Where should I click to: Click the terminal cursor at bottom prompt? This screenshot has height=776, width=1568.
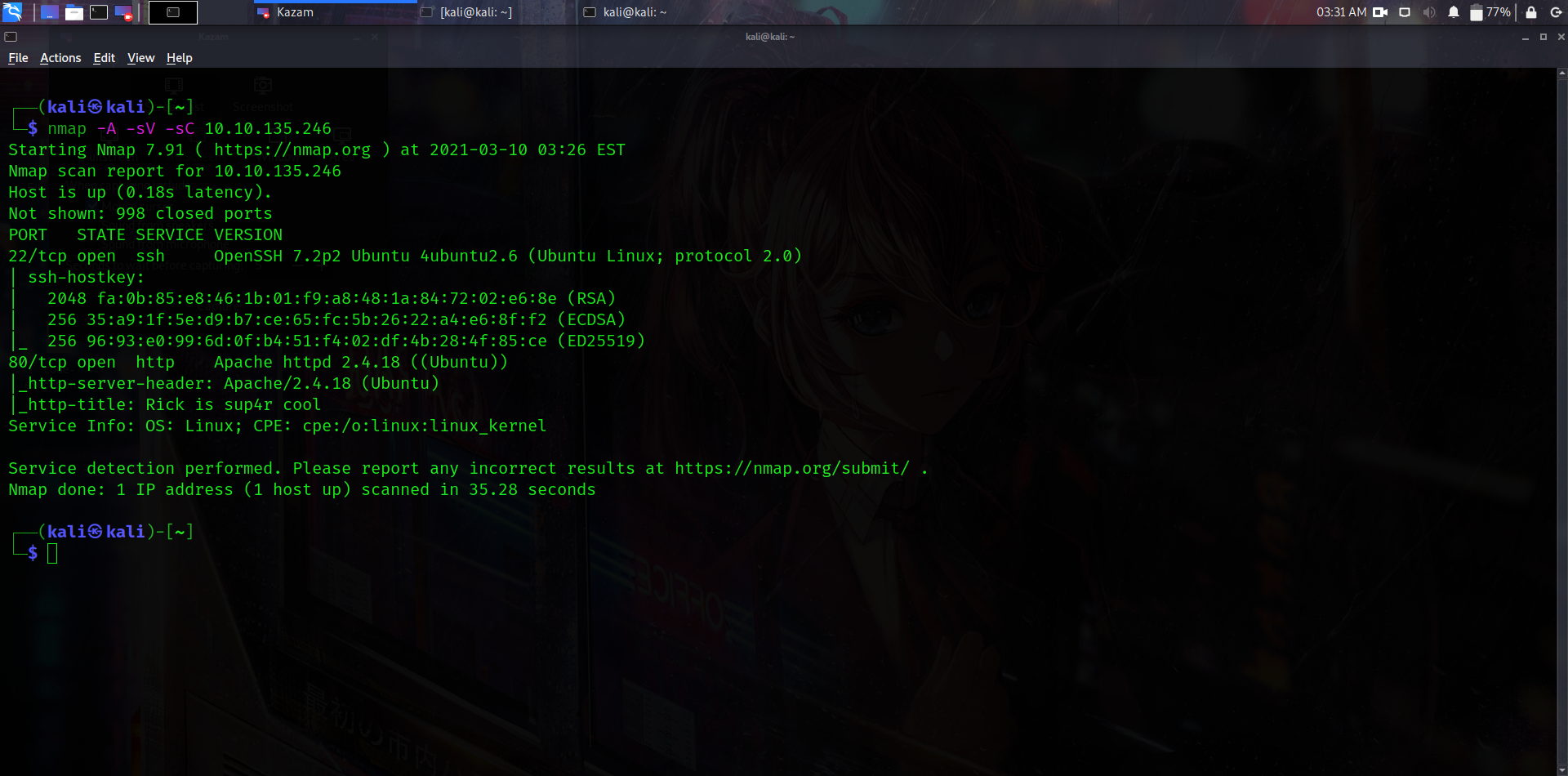[x=52, y=554]
